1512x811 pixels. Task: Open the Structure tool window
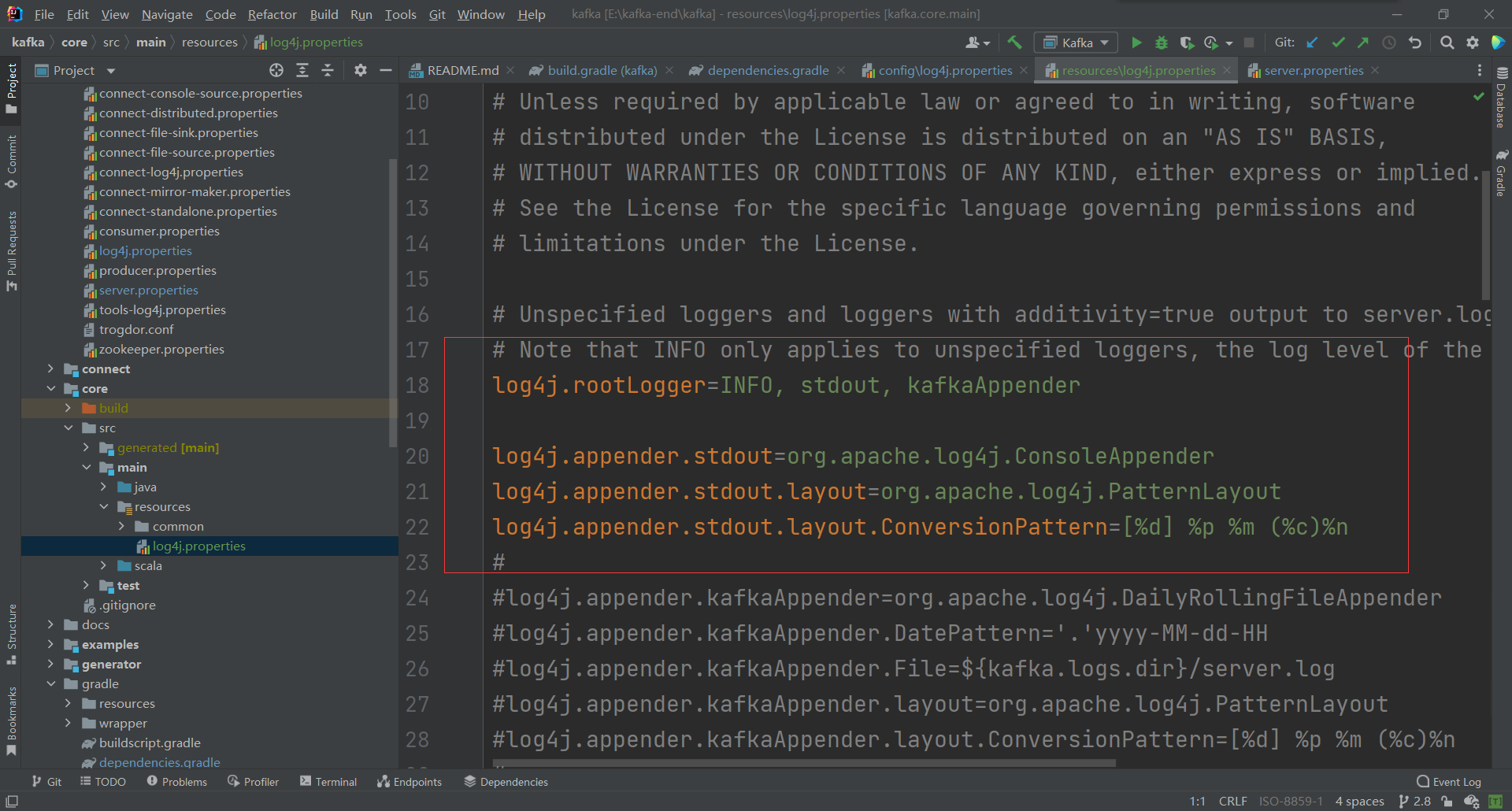click(x=11, y=634)
